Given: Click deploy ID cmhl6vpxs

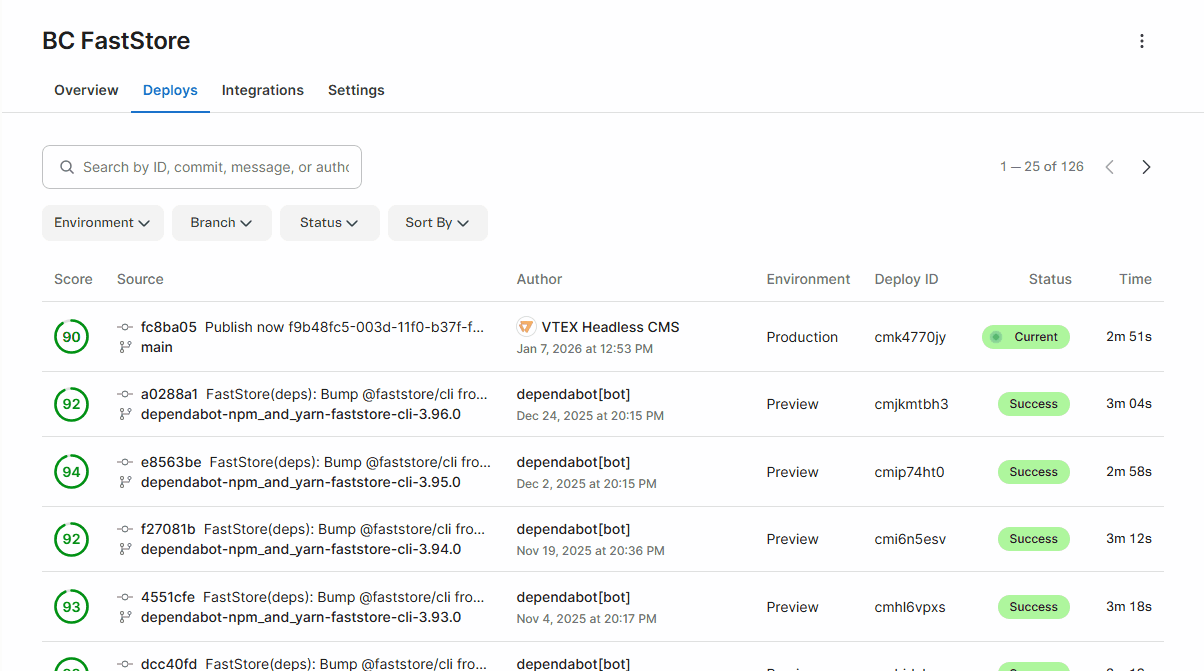Looking at the screenshot, I should 910,607.
